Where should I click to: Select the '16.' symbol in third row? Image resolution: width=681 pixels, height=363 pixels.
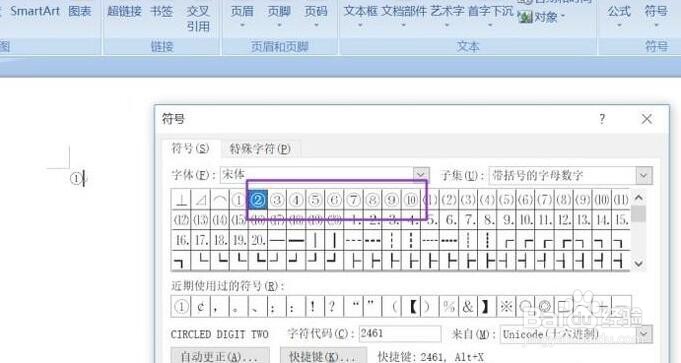click(x=181, y=241)
